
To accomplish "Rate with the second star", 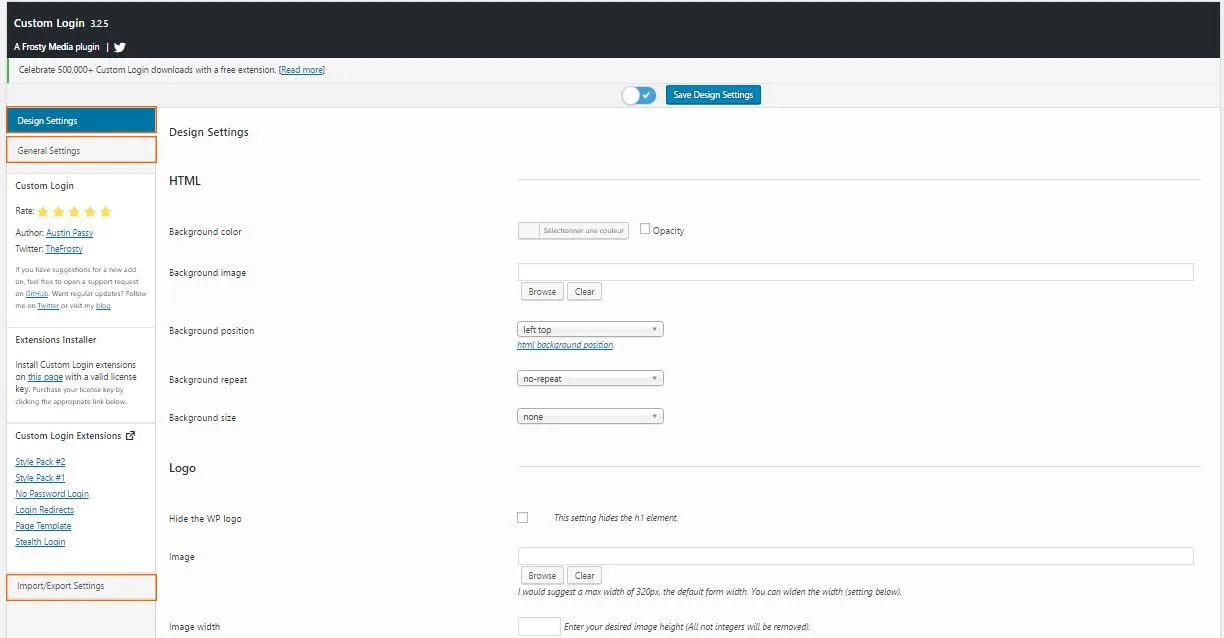I will tap(58, 212).
